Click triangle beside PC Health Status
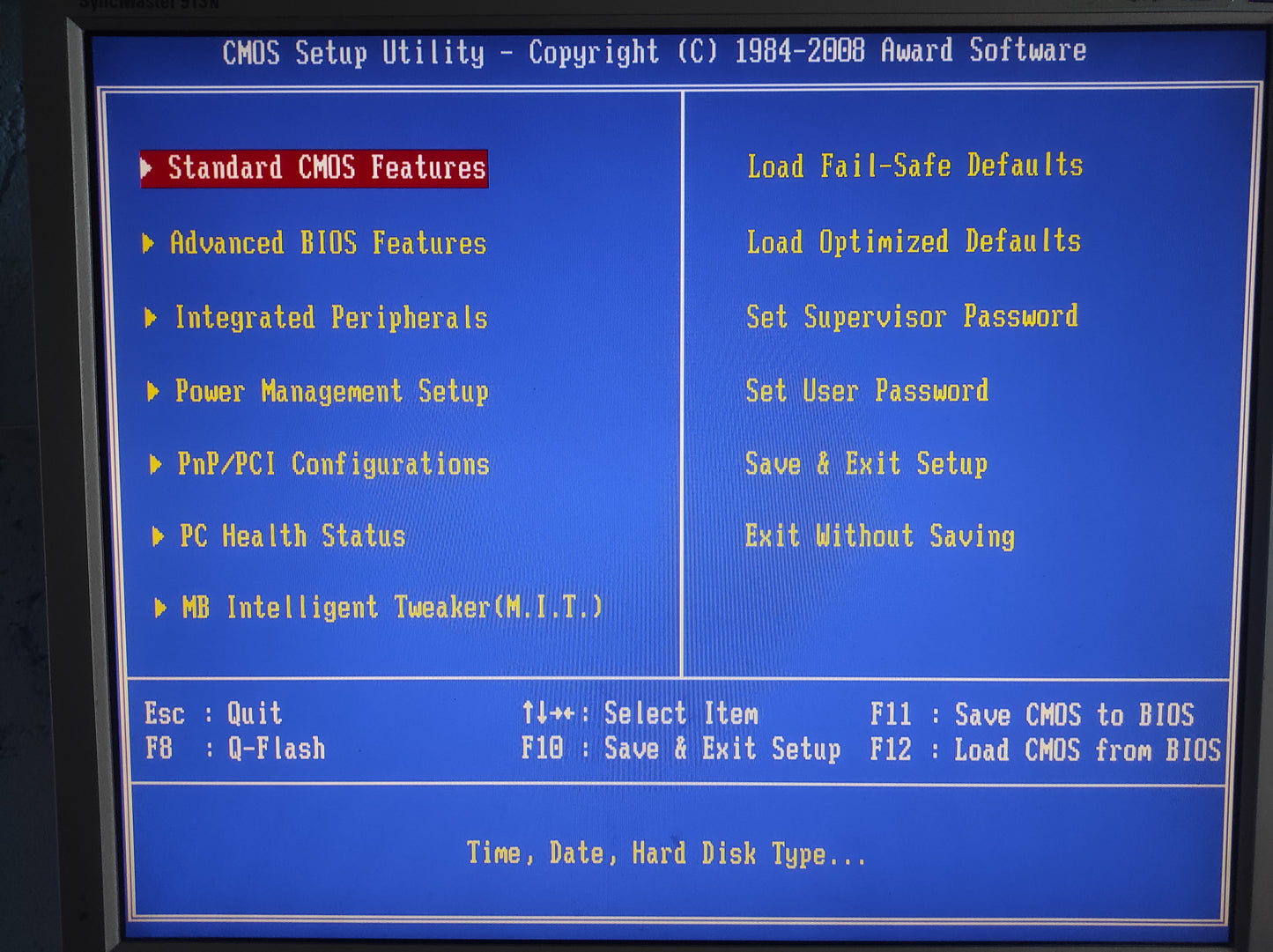The width and height of the screenshot is (1273, 952). (158, 536)
